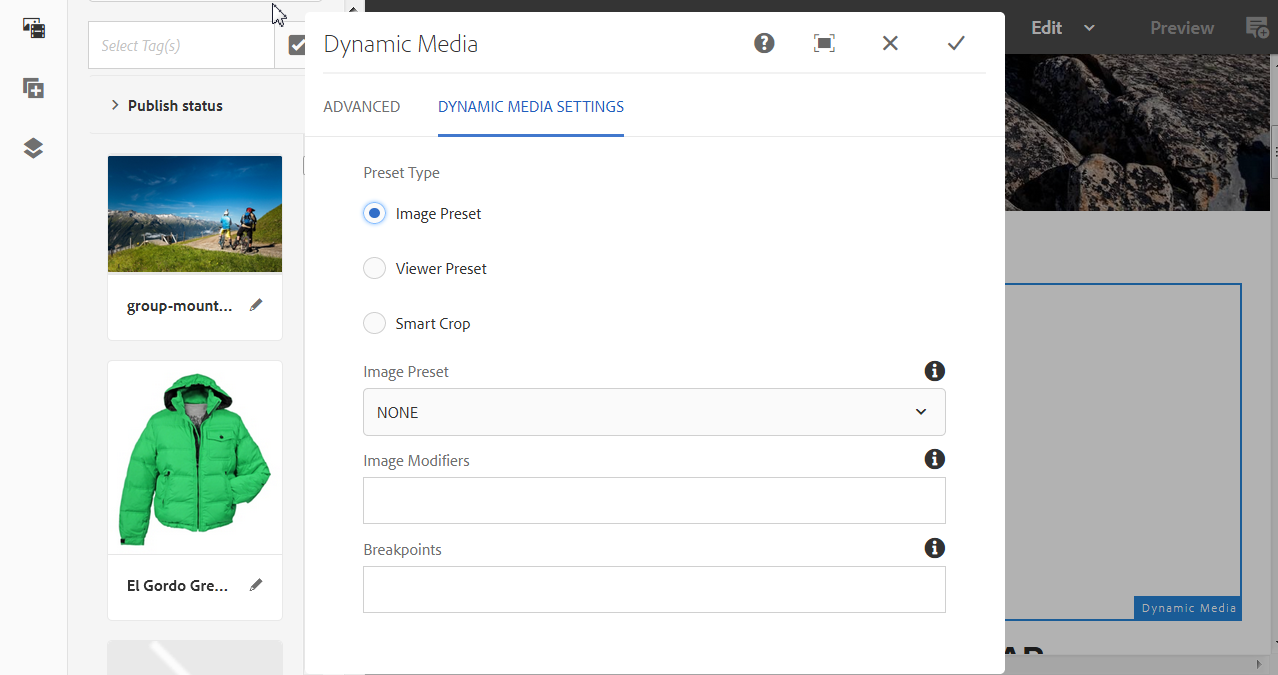This screenshot has height=675, width=1278.
Task: Click the Preview button
Action: pos(1181,28)
